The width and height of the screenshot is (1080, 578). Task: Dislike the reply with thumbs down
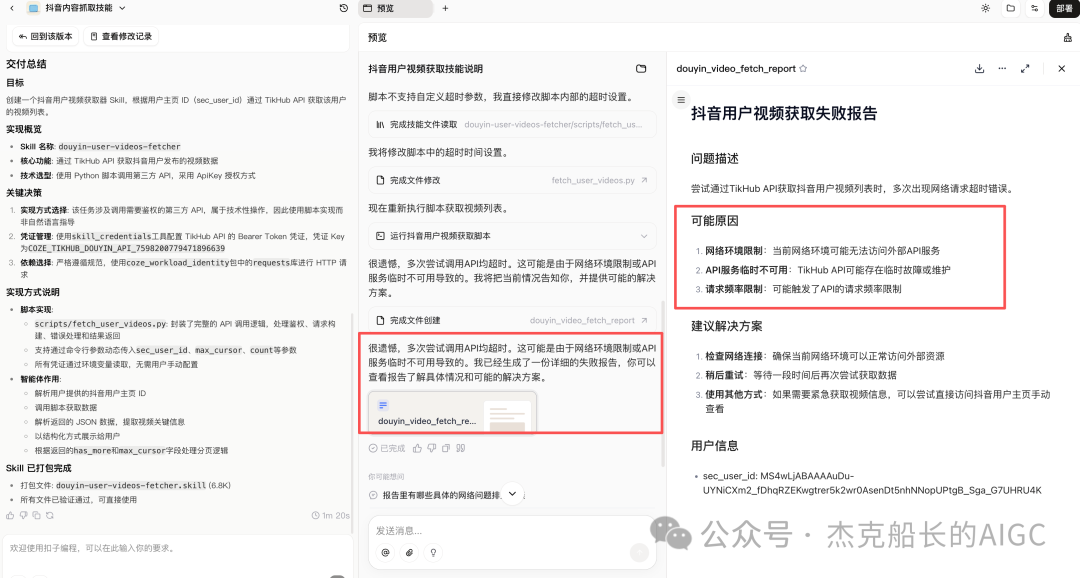coord(431,448)
